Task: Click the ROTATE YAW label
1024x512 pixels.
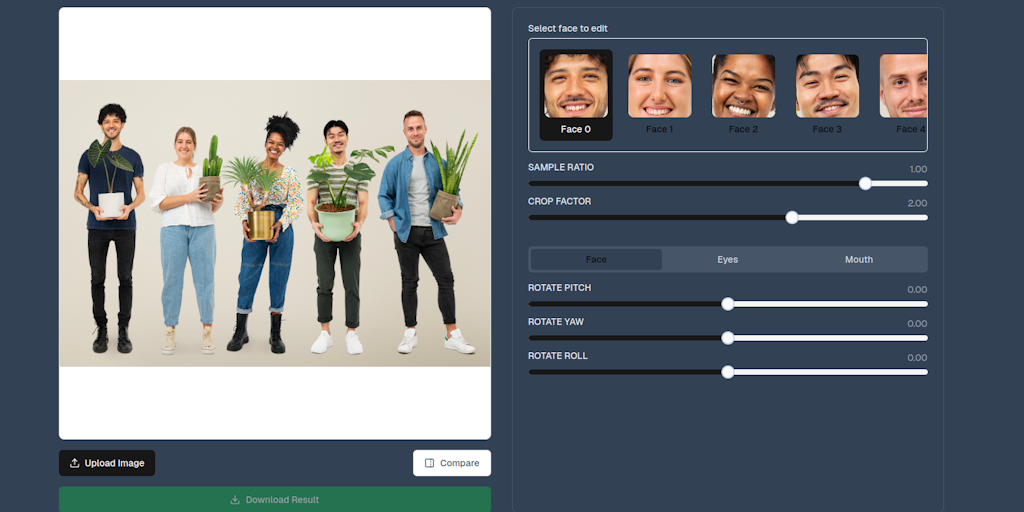Action: (x=556, y=321)
